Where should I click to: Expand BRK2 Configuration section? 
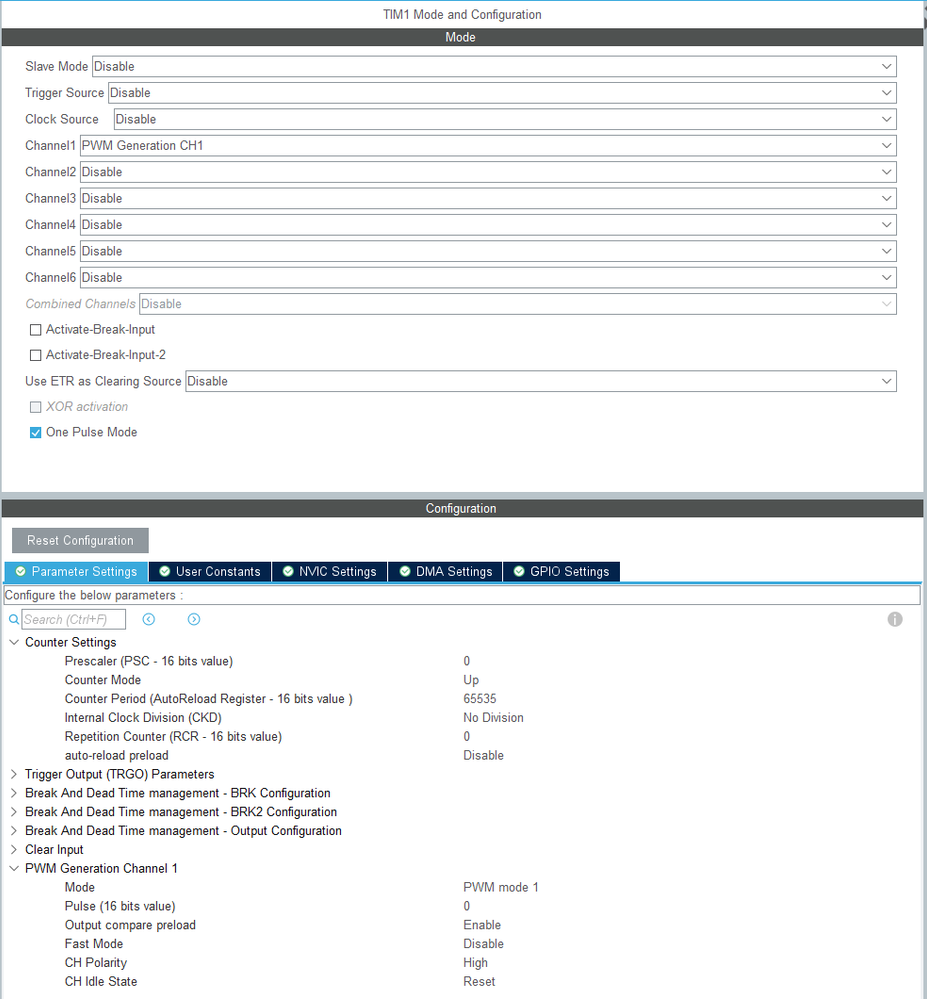click(14, 812)
